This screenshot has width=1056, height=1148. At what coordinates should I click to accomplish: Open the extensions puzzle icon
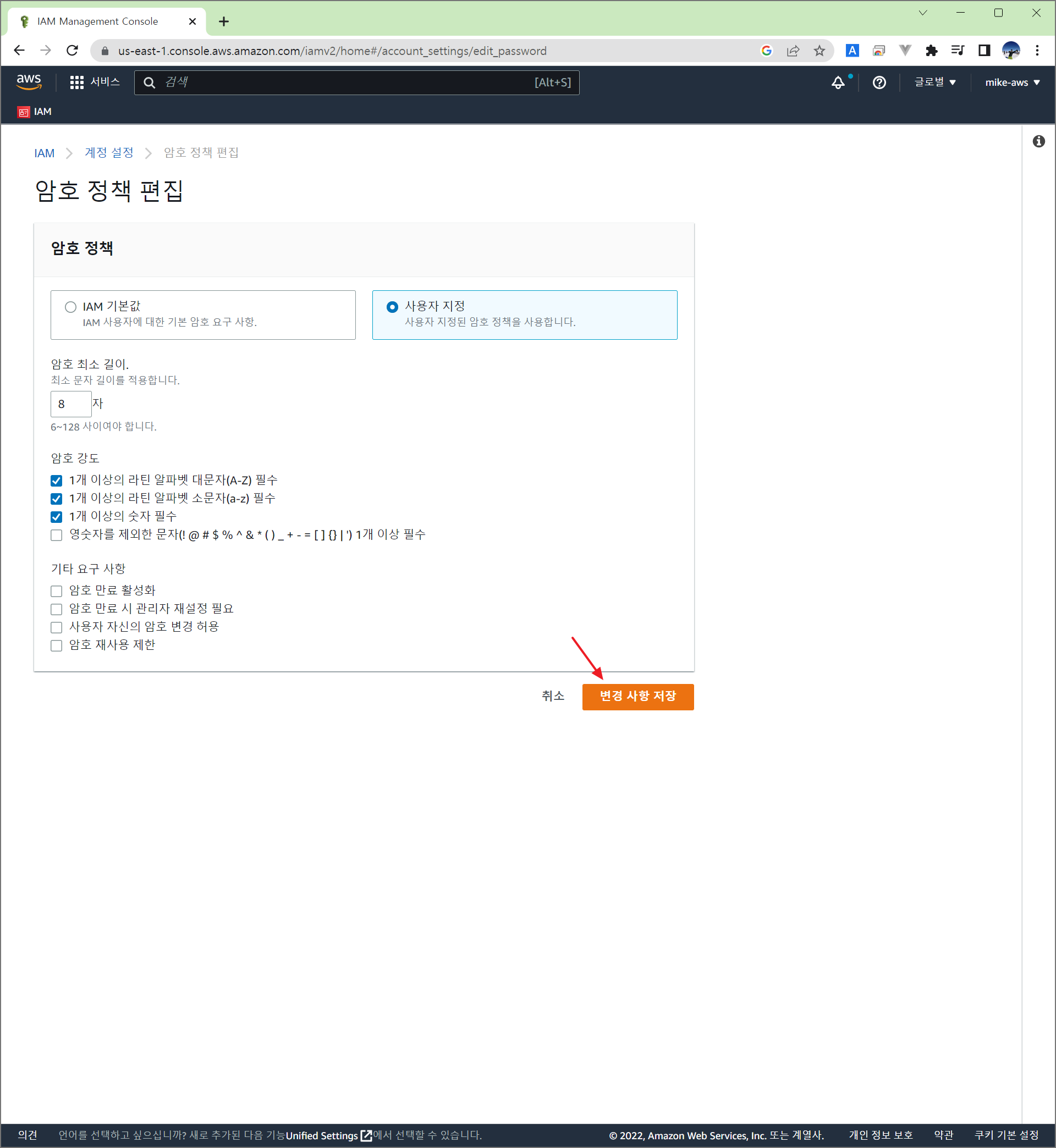click(932, 51)
